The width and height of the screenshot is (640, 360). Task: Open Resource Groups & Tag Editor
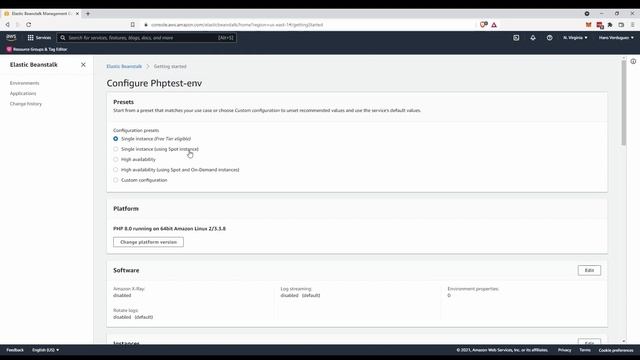pos(37,49)
